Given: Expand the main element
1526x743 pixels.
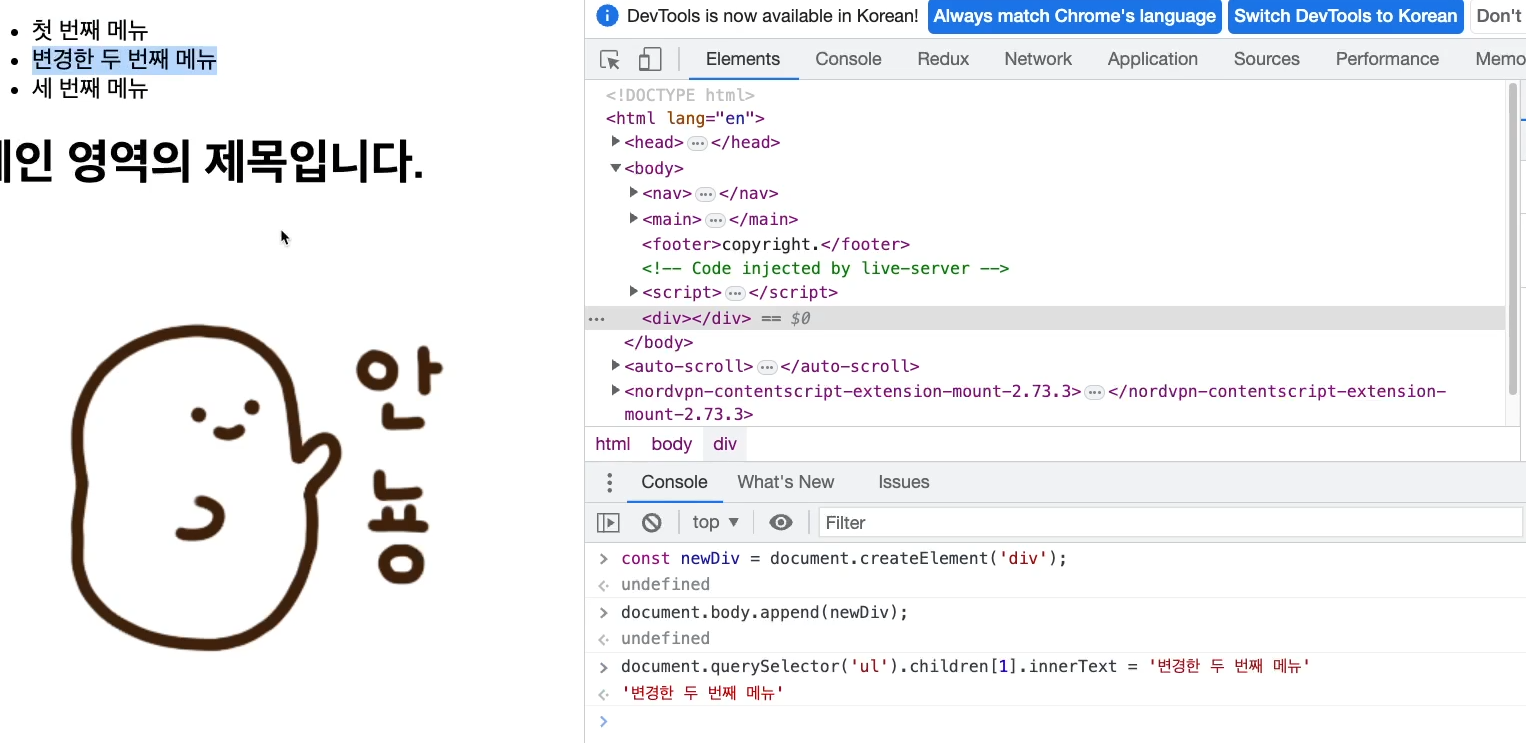Looking at the screenshot, I should point(634,218).
